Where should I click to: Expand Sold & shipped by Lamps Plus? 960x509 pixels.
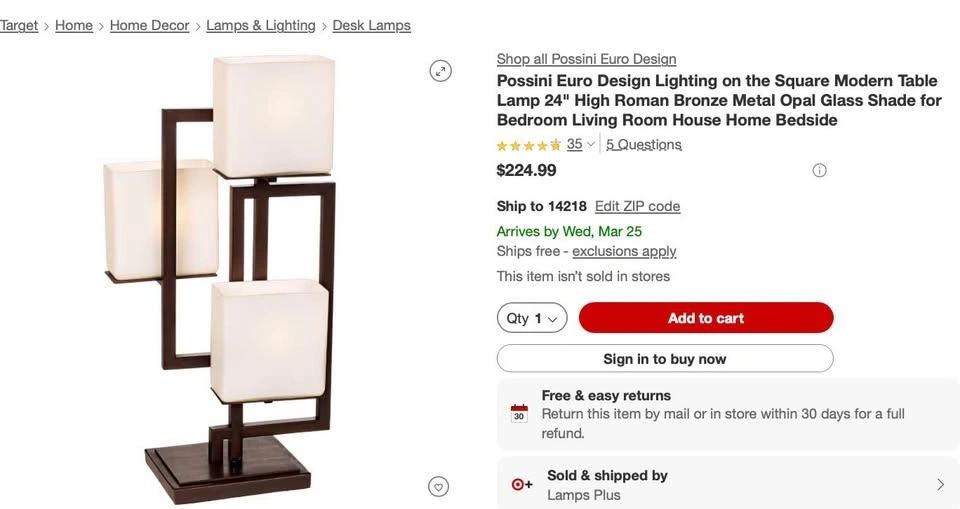point(940,485)
